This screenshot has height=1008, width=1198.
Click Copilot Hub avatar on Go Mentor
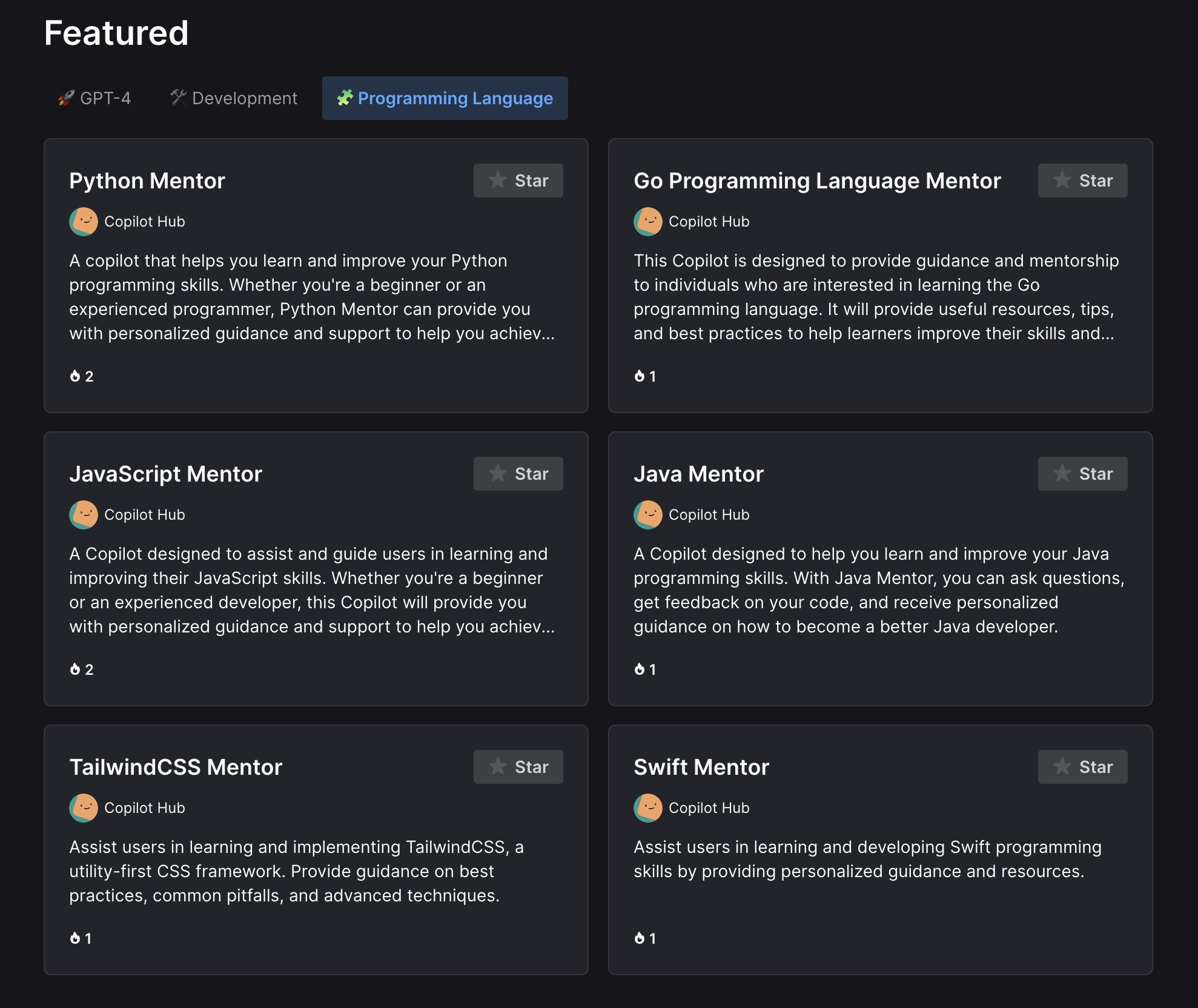(648, 222)
